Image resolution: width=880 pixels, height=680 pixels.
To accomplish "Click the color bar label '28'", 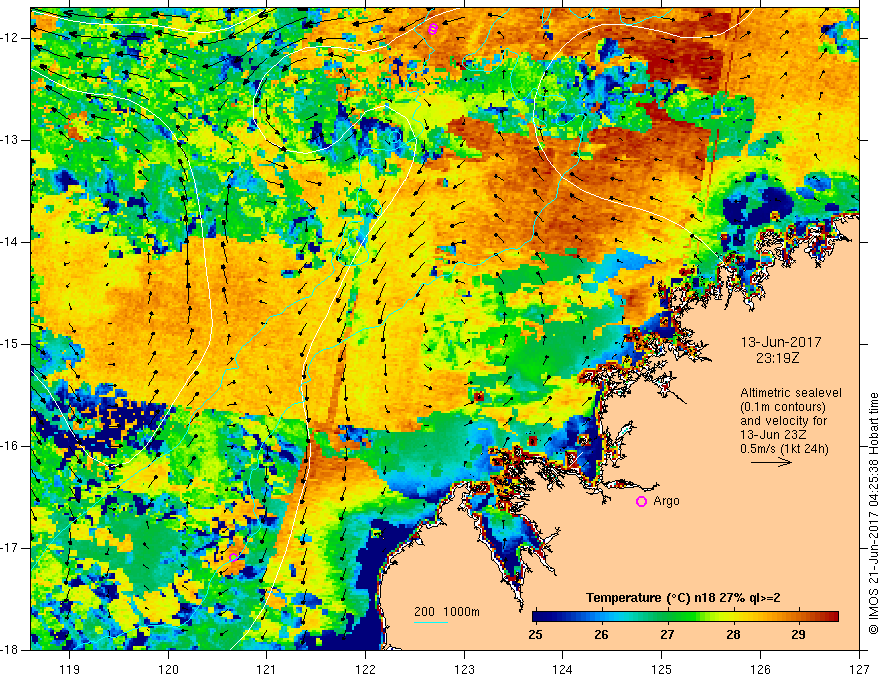I will [733, 635].
